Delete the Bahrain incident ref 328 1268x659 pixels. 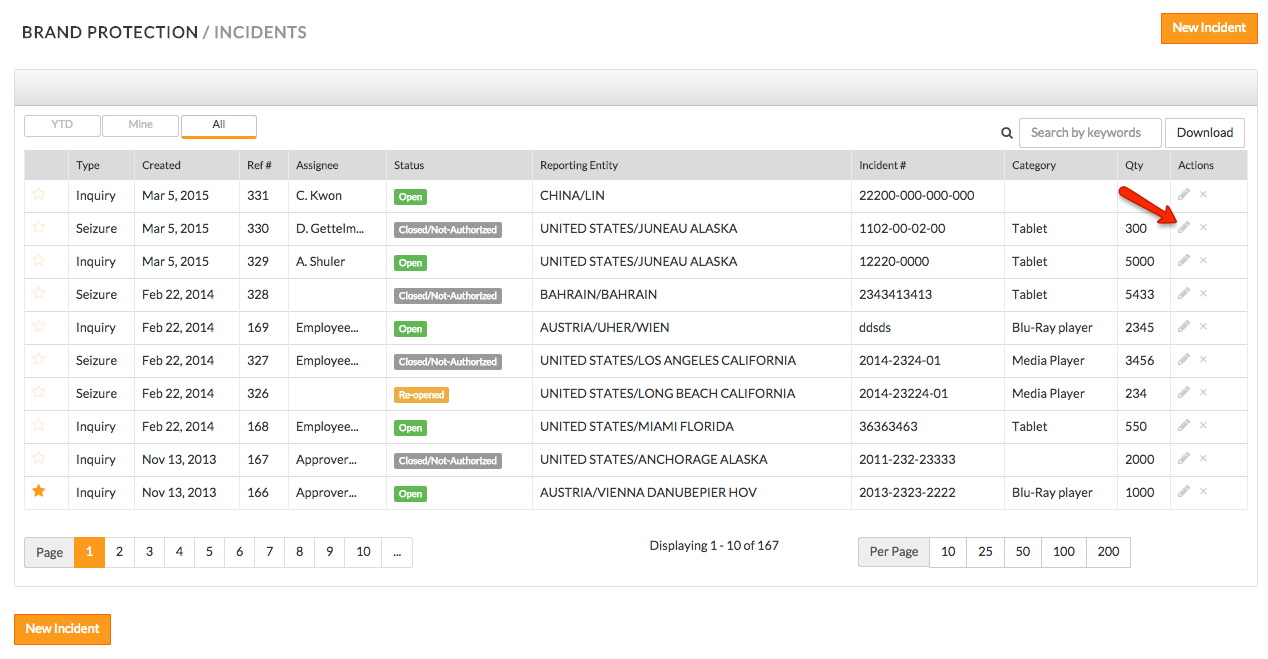tap(1203, 294)
